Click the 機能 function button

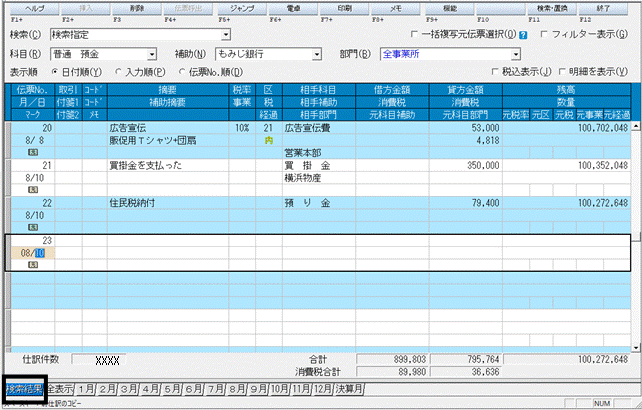click(x=450, y=9)
